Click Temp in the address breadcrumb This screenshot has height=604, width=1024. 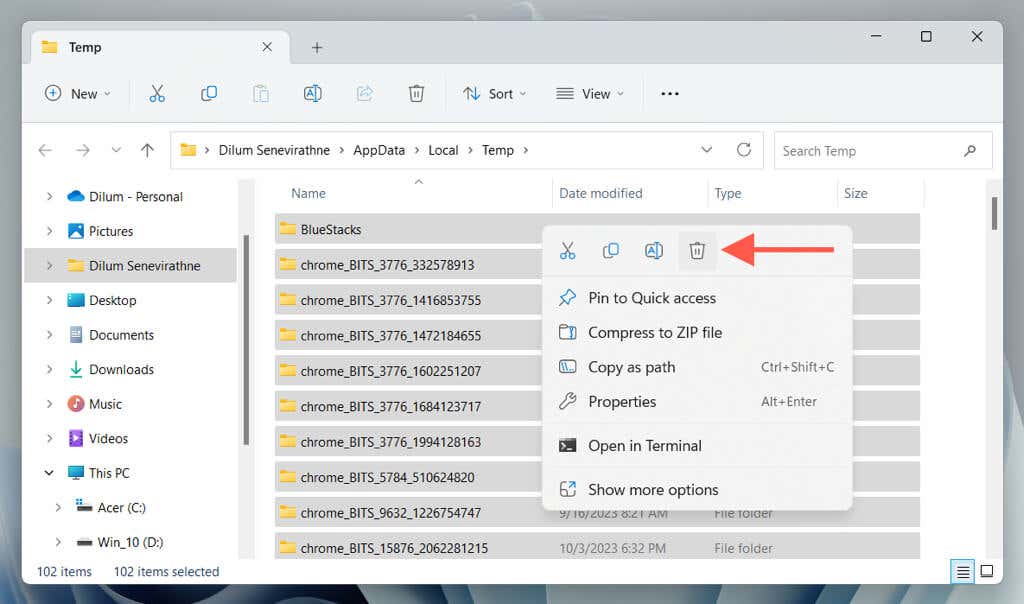pyautogui.click(x=498, y=150)
